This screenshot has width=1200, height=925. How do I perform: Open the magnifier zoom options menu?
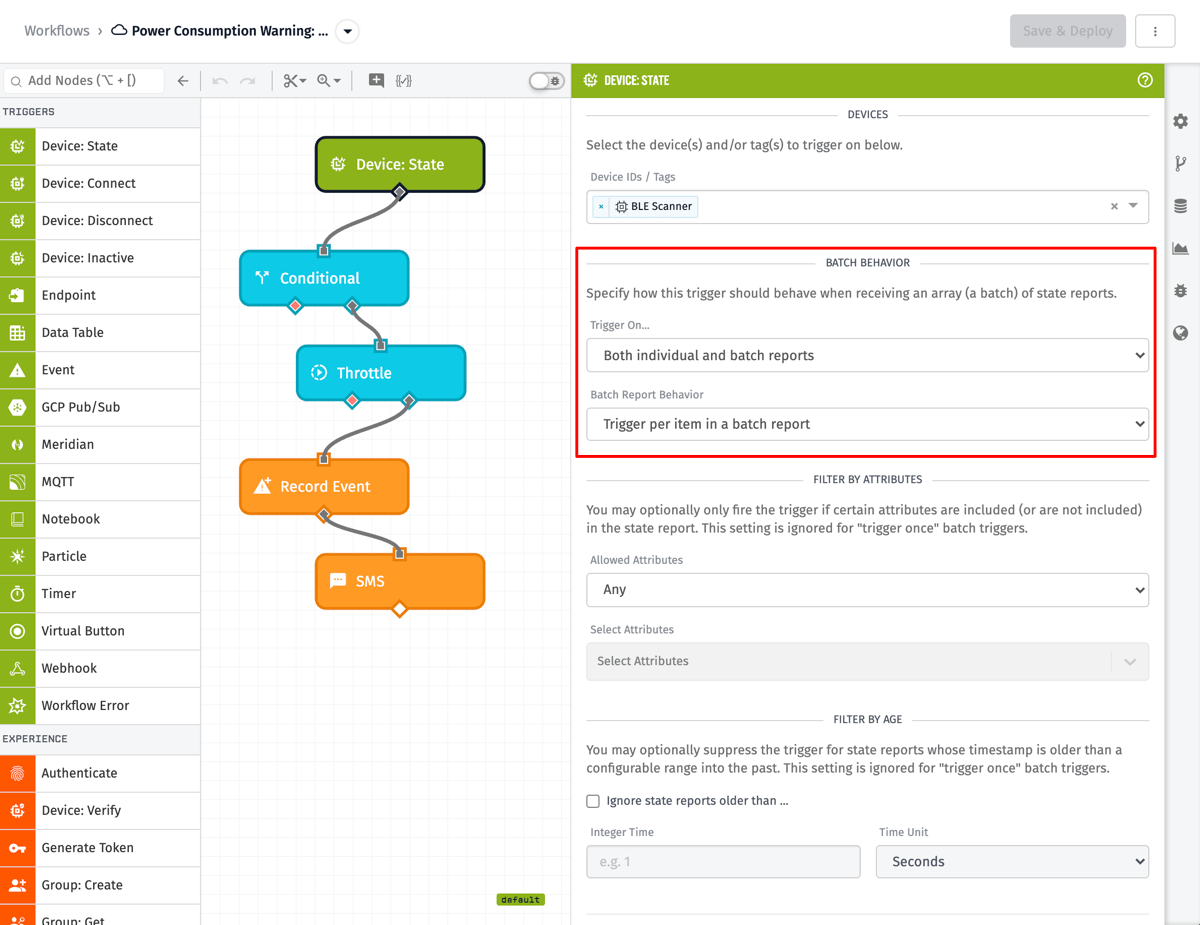pyautogui.click(x=329, y=81)
